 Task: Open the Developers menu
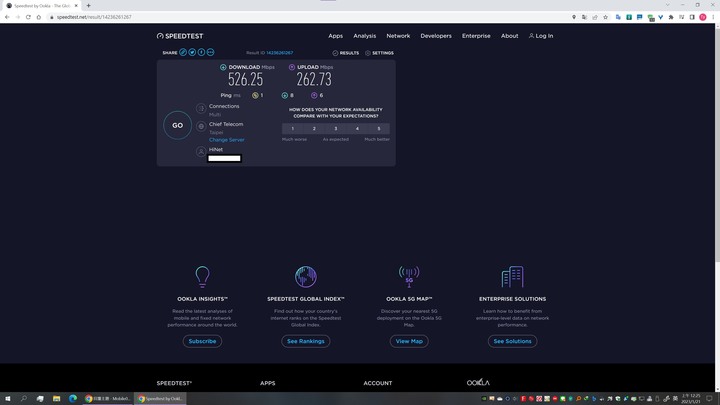pos(436,36)
